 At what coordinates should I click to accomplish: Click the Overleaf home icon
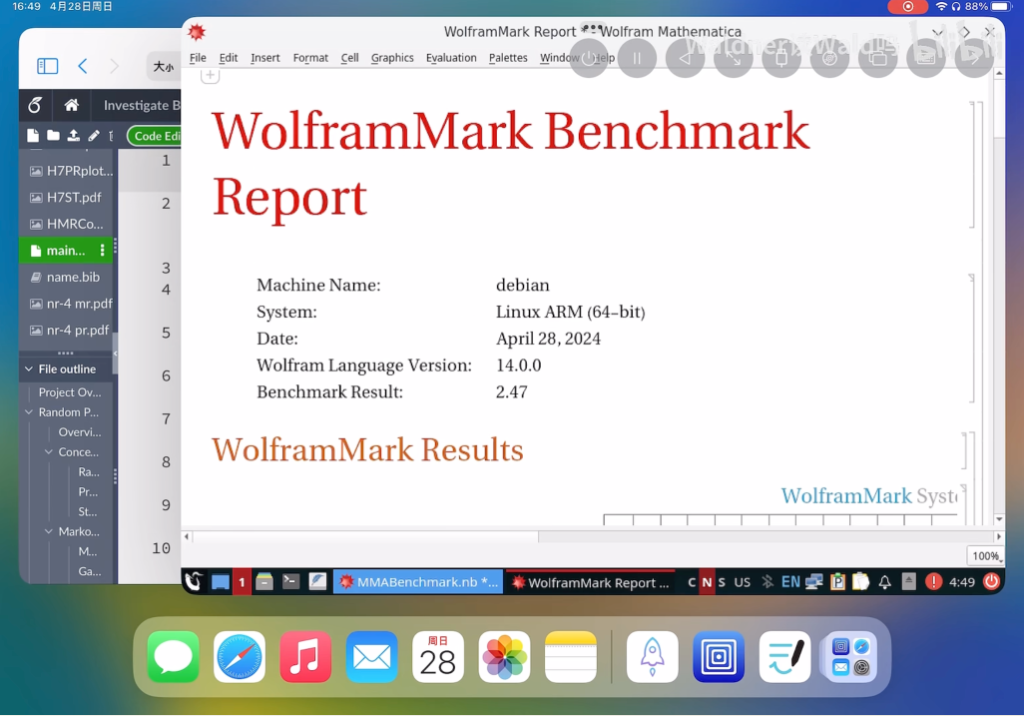[71, 105]
